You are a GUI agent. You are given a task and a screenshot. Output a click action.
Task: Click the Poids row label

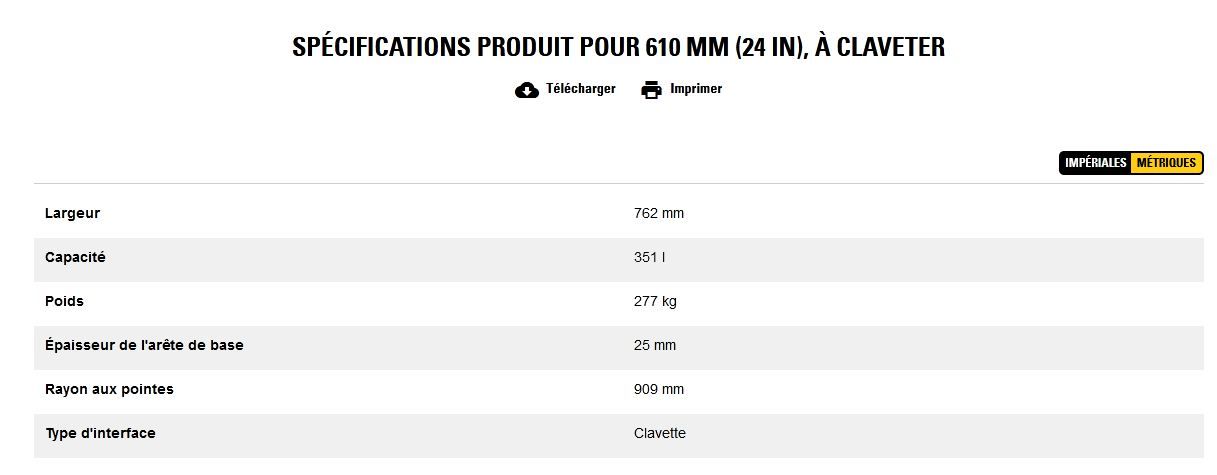click(64, 301)
